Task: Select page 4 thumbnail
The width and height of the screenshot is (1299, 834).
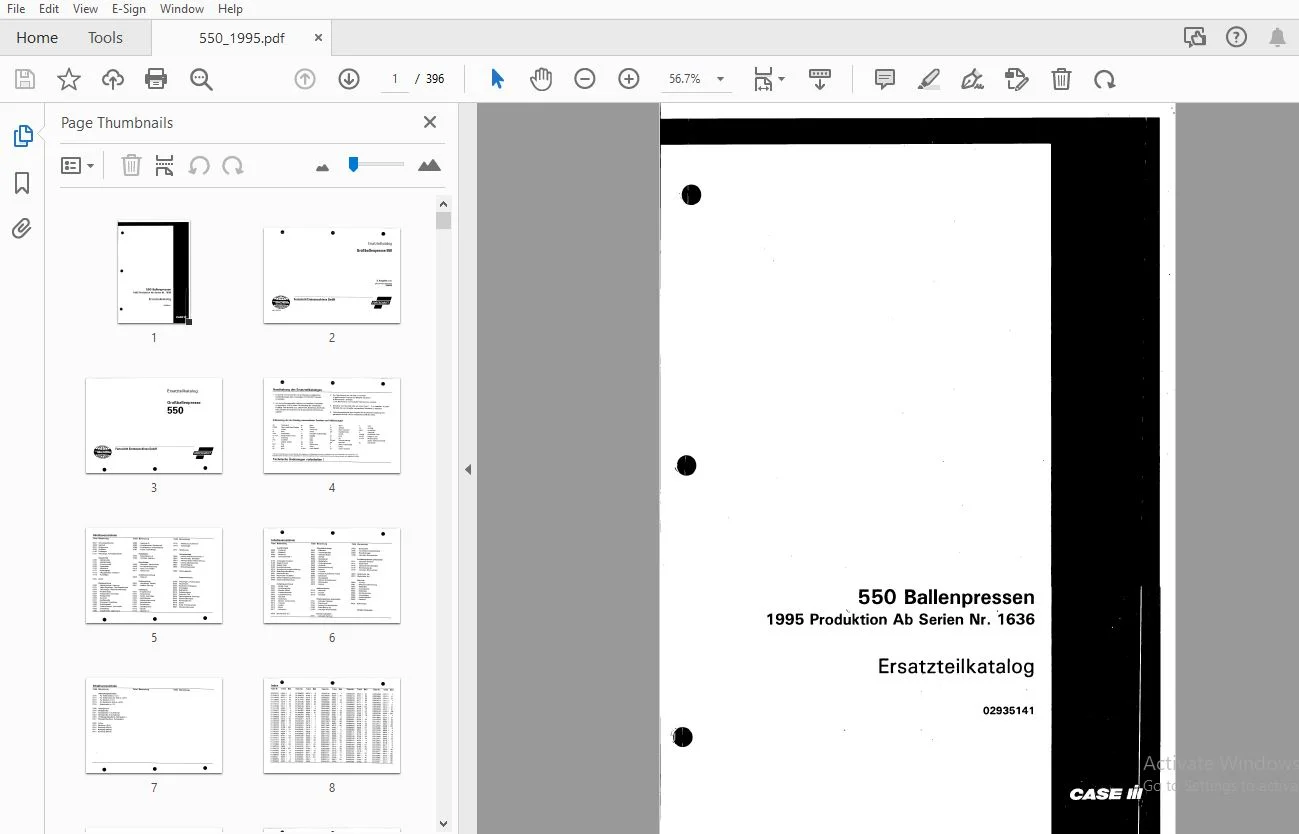Action: (x=332, y=425)
